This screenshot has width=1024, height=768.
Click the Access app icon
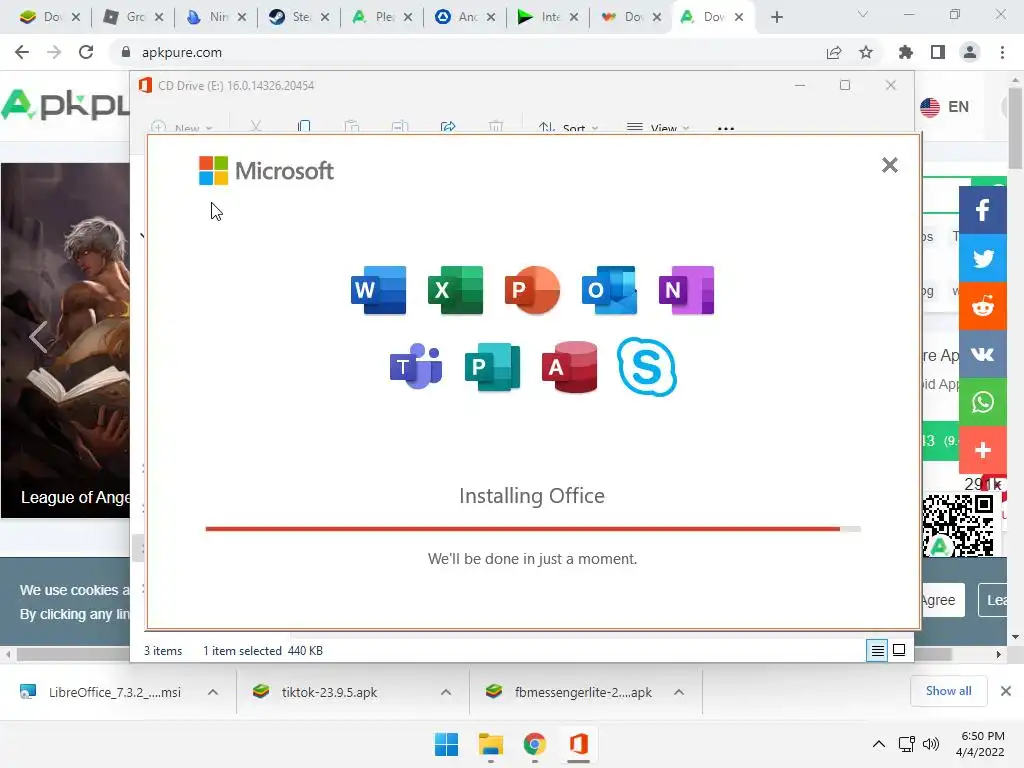(569, 366)
